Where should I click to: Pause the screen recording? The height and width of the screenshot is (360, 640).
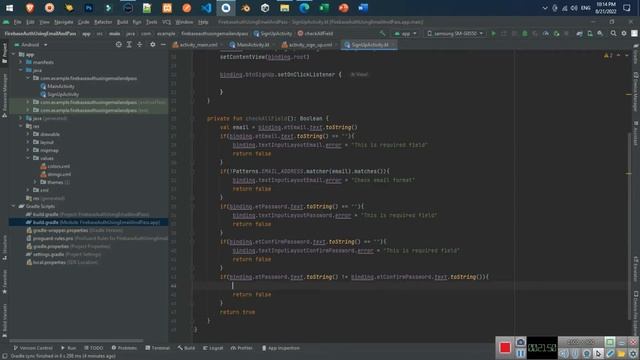[x=520, y=353]
